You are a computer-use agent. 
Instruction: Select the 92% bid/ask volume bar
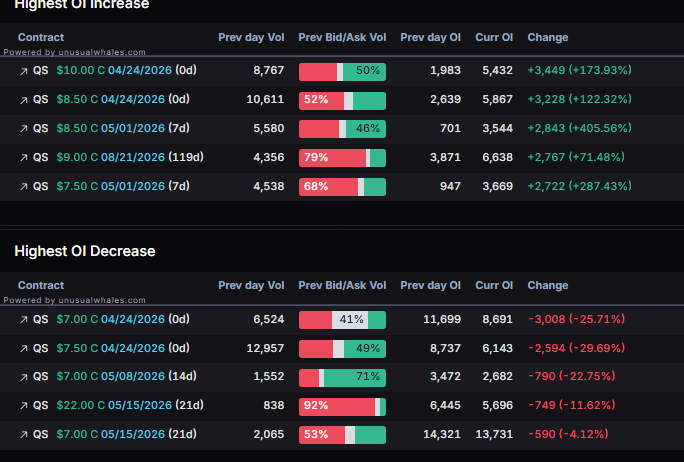coord(342,407)
